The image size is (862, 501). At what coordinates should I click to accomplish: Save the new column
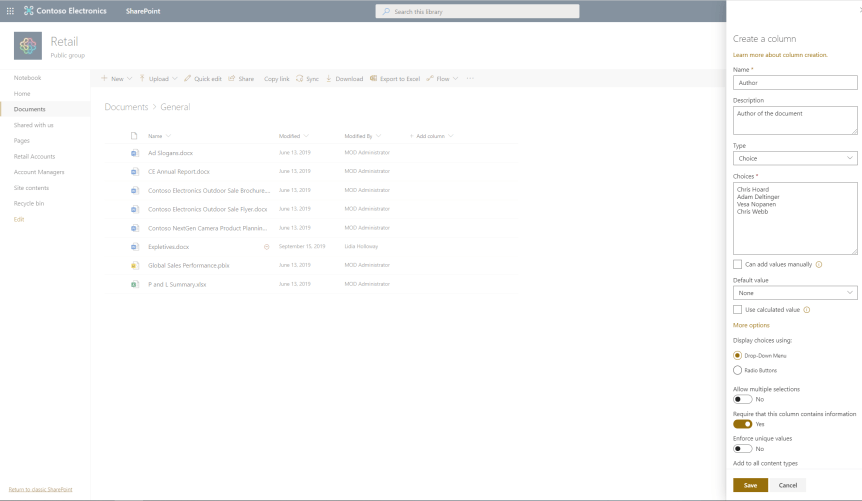coord(750,485)
